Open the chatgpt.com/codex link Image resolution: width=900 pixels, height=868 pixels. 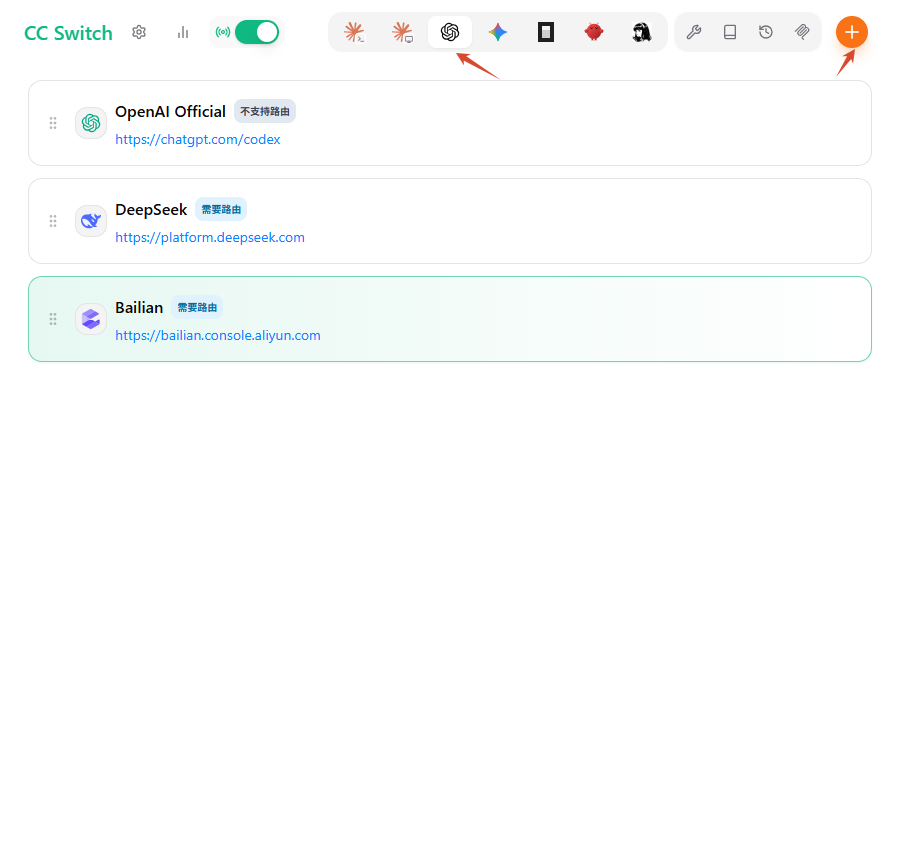(x=197, y=140)
